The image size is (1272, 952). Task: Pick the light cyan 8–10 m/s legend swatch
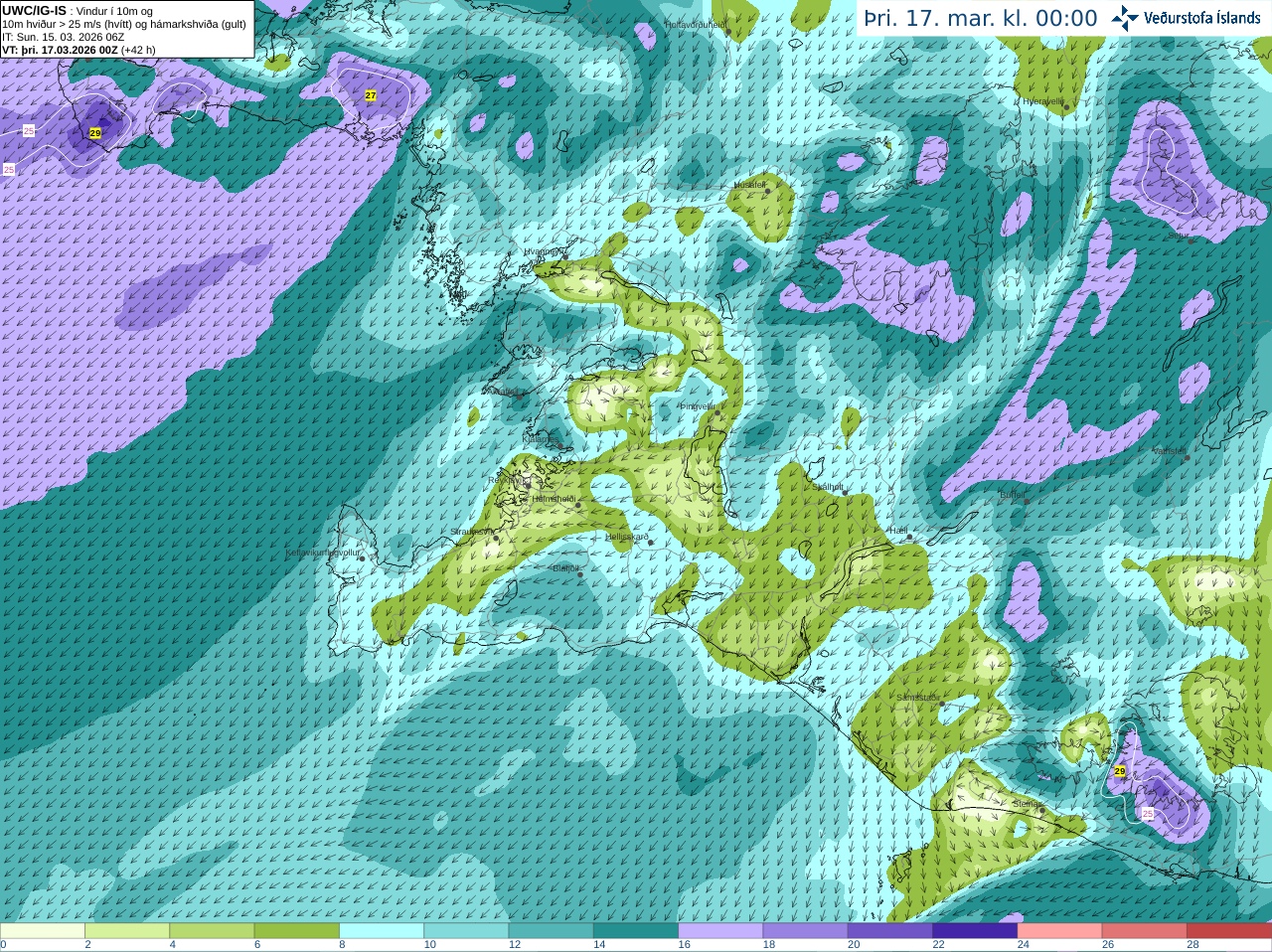pyautogui.click(x=382, y=931)
